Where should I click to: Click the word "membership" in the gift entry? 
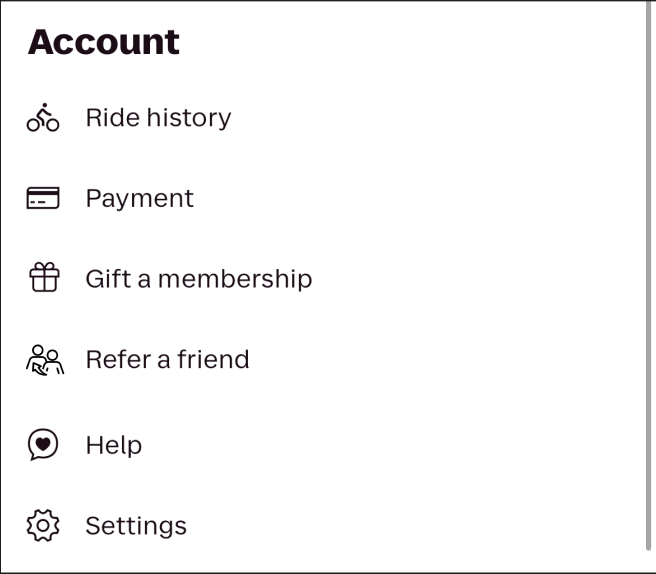coord(235,279)
